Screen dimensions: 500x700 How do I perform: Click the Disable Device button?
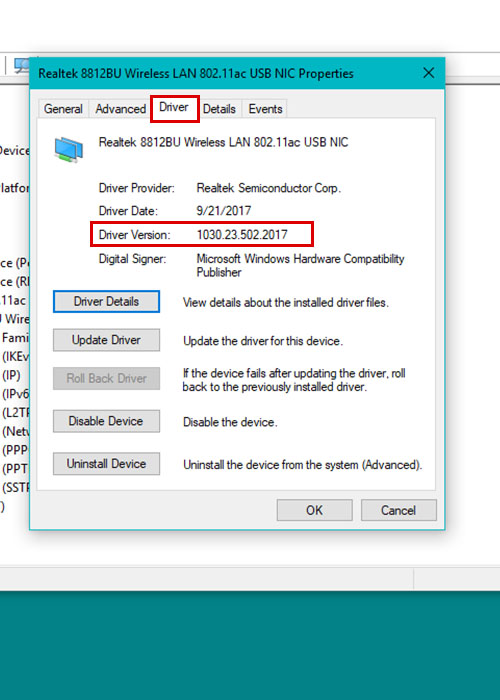pyautogui.click(x=106, y=421)
